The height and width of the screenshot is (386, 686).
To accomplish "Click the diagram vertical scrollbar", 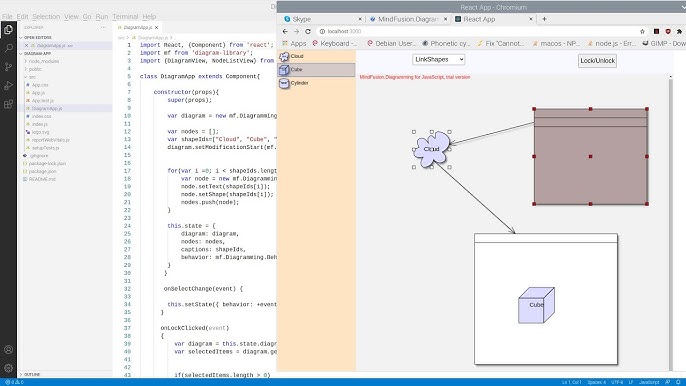I will tap(670, 223).
